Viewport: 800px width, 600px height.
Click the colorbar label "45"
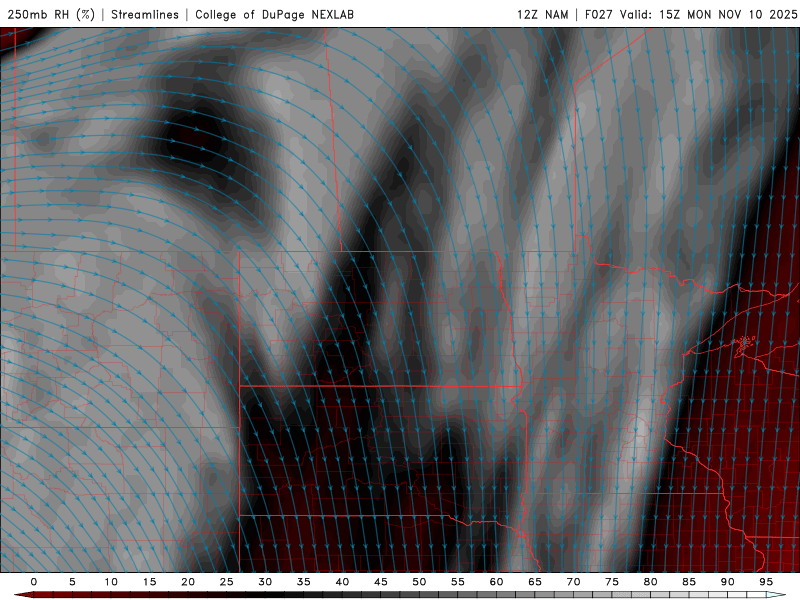380,582
